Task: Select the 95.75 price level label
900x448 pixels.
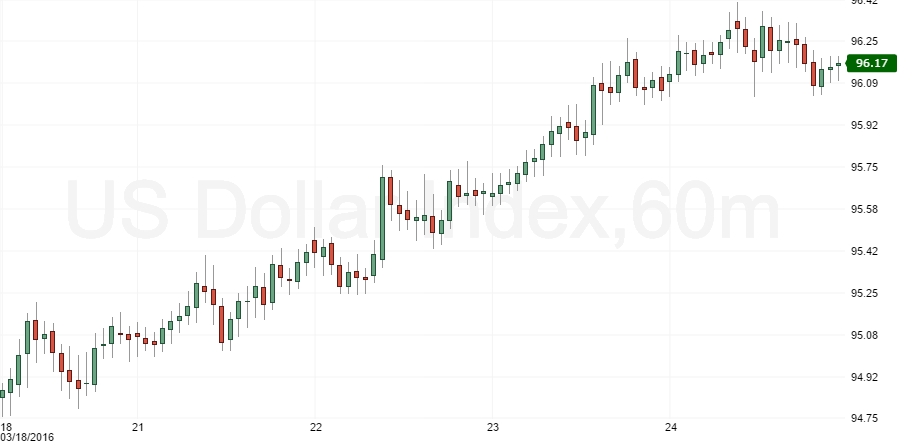Action: [864, 167]
